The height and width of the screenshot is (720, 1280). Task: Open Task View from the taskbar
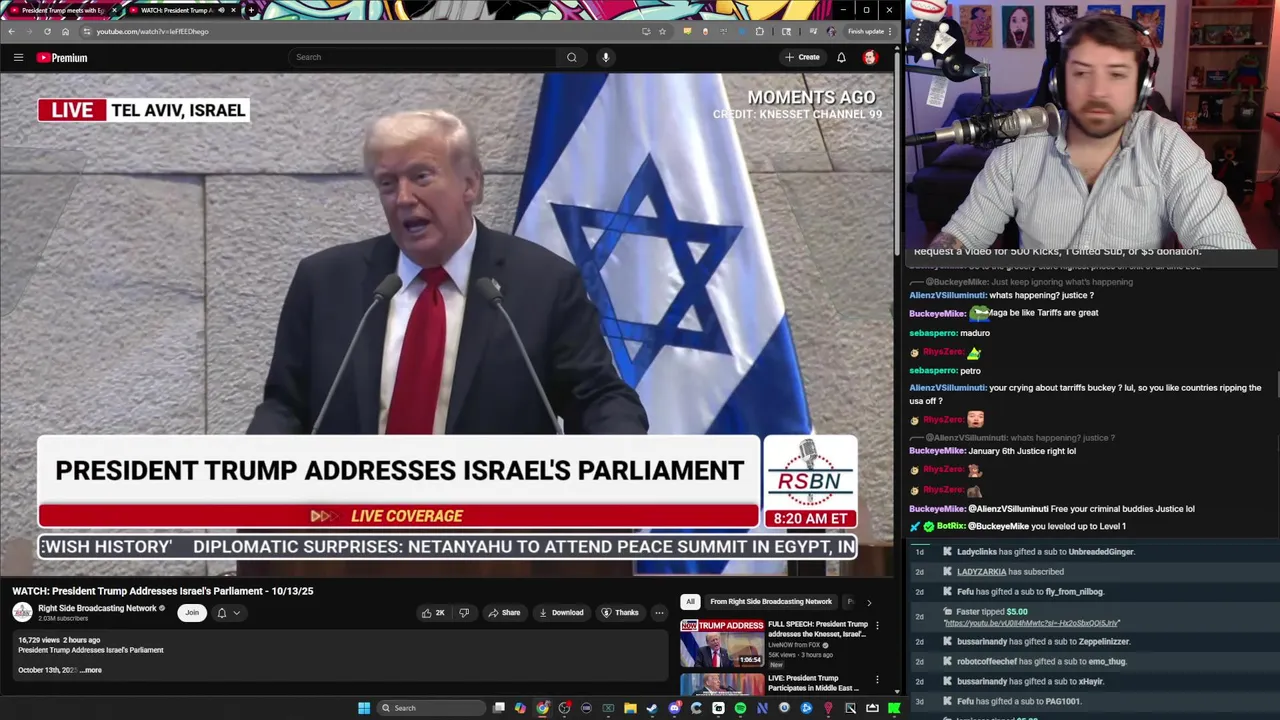(x=498, y=708)
